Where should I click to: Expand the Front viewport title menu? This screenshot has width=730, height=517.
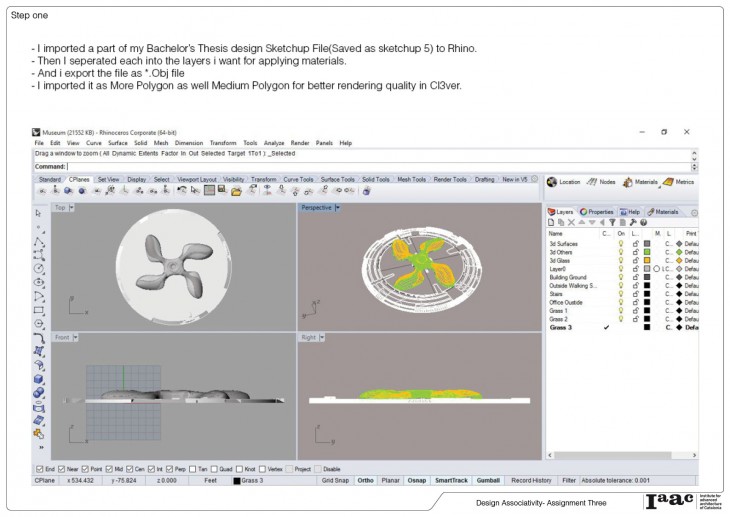pos(76,337)
